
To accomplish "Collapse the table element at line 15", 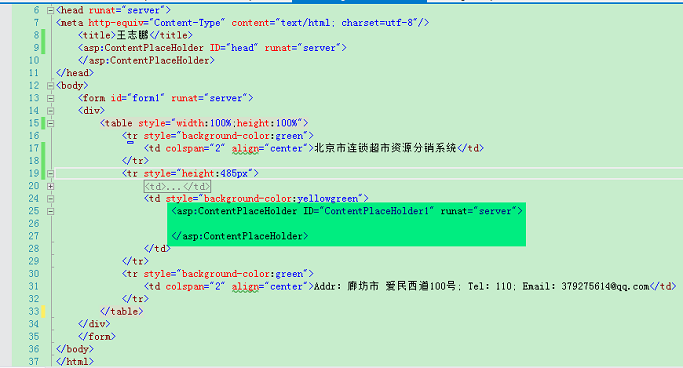I will click(x=50, y=124).
